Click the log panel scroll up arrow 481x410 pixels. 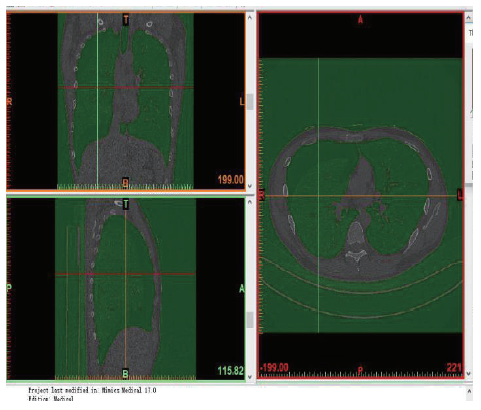tap(469, 390)
